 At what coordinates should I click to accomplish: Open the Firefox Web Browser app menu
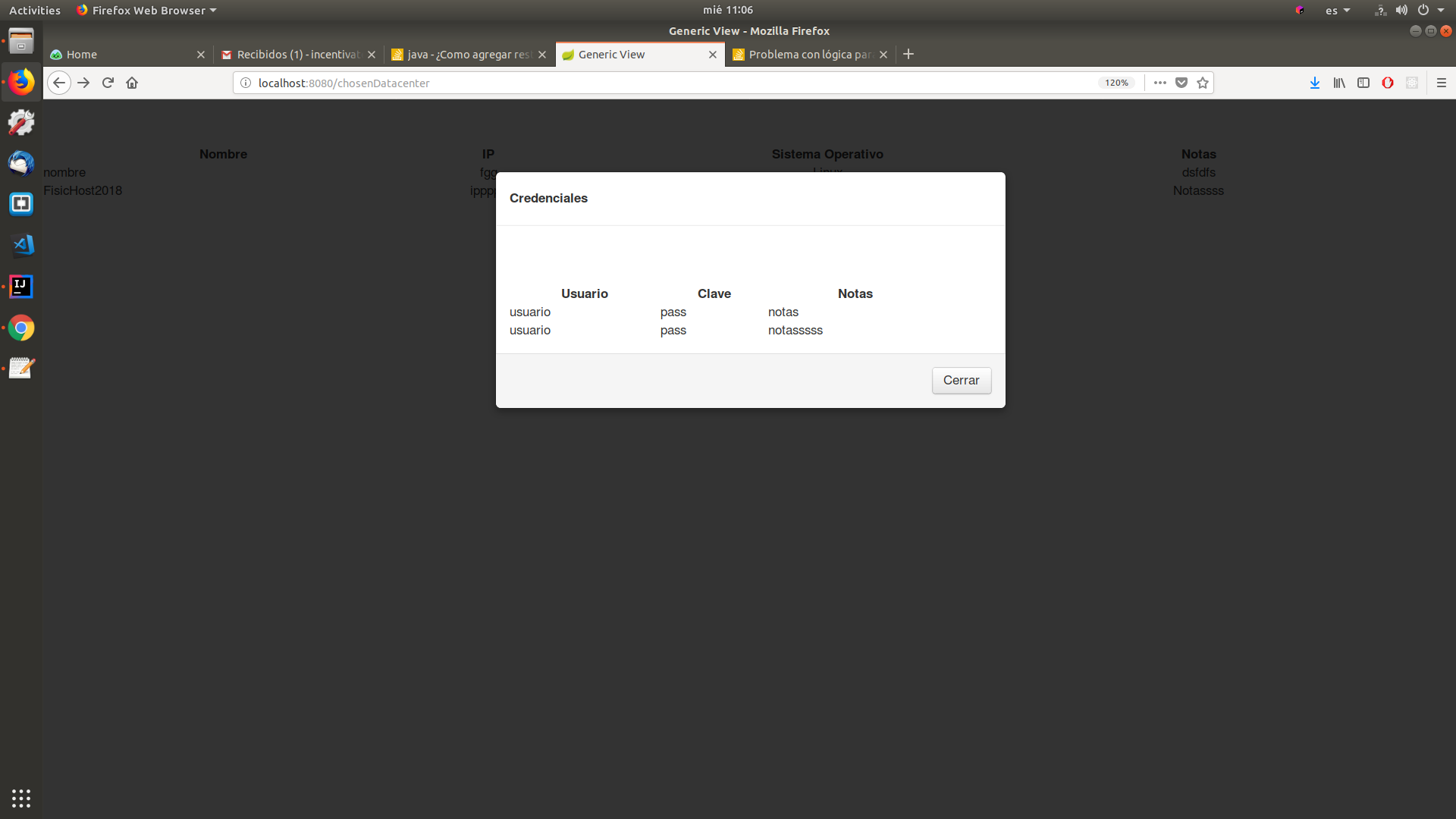tap(146, 10)
